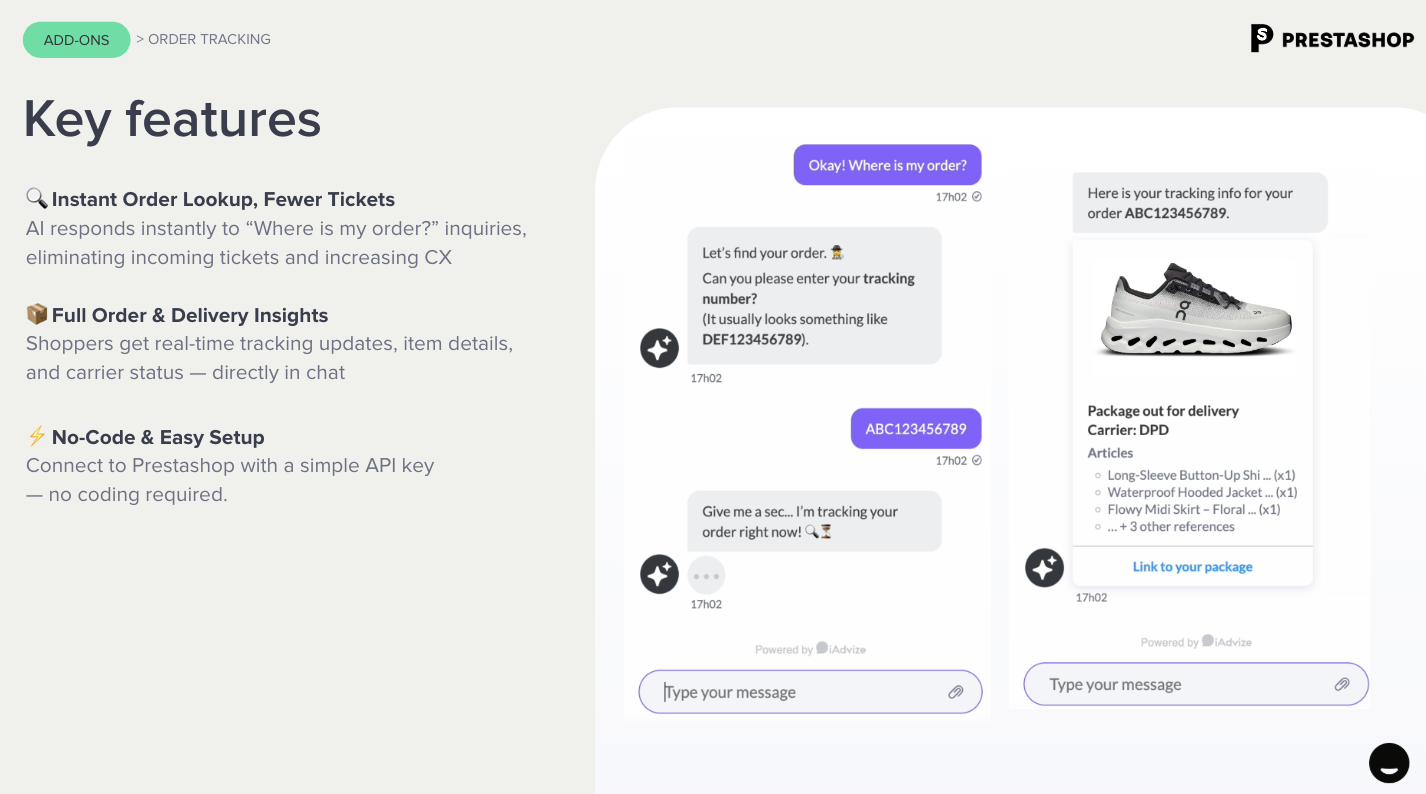
Task: Click the paperclip in the tracking-info chat
Action: (x=1342, y=684)
